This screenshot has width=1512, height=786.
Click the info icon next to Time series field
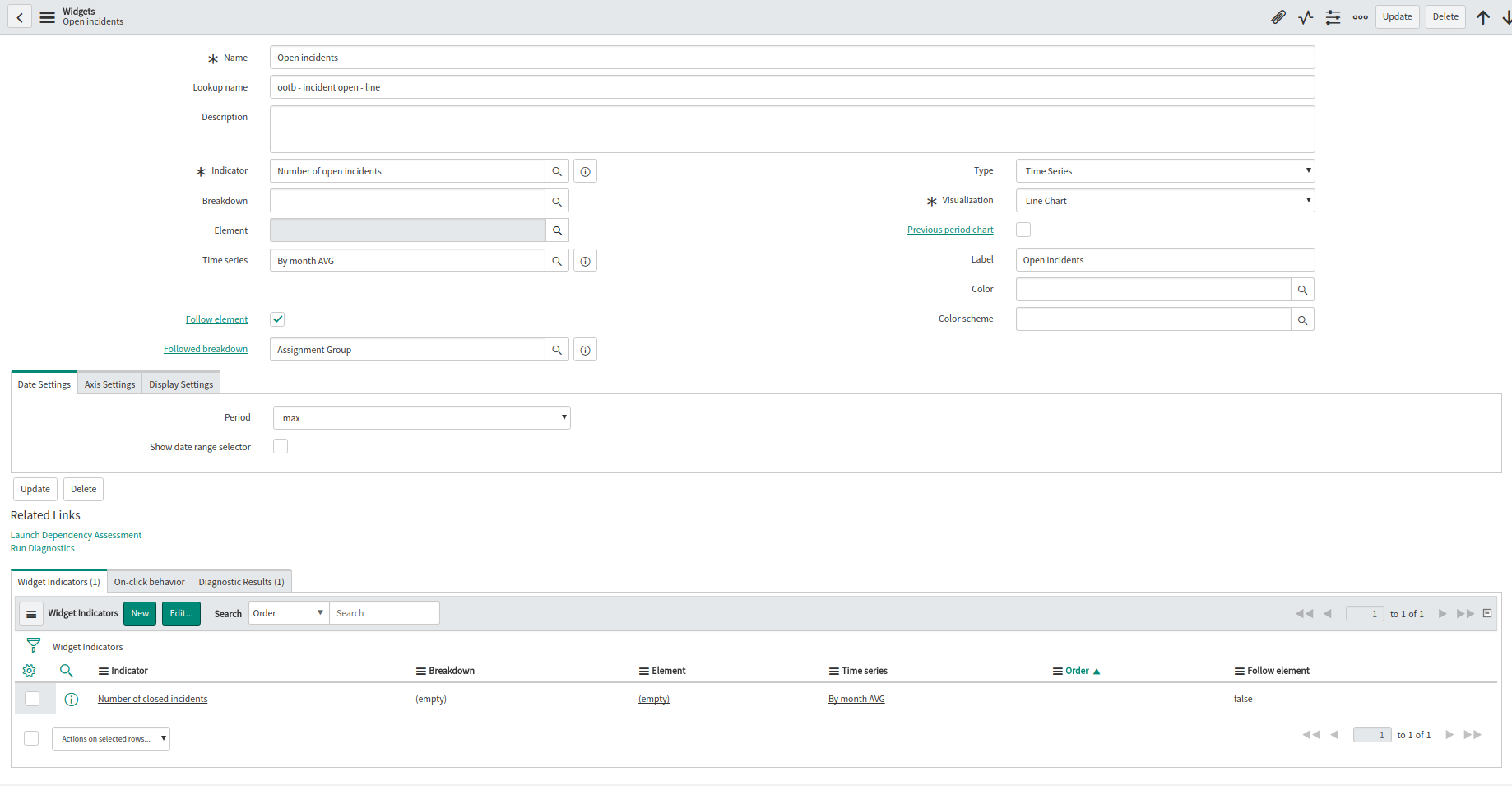(x=585, y=260)
